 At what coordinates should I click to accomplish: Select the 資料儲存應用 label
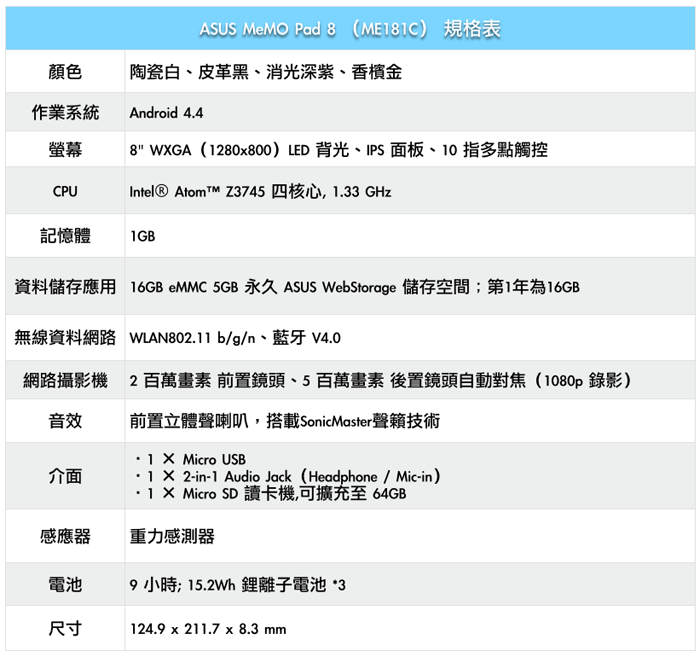65,287
